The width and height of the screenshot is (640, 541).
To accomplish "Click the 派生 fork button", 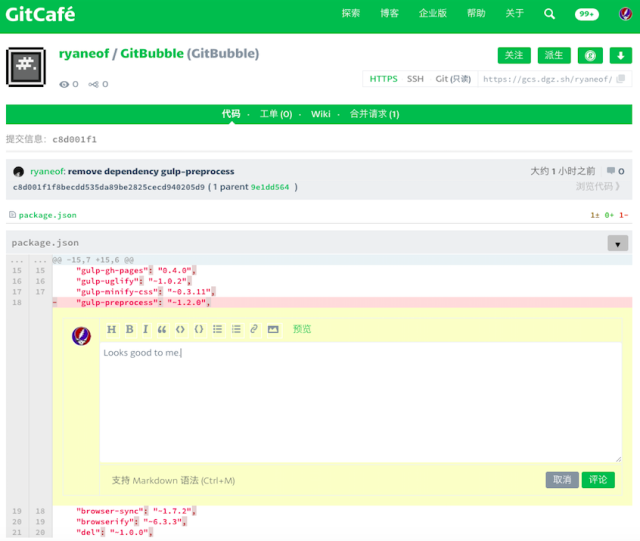I will tap(554, 56).
